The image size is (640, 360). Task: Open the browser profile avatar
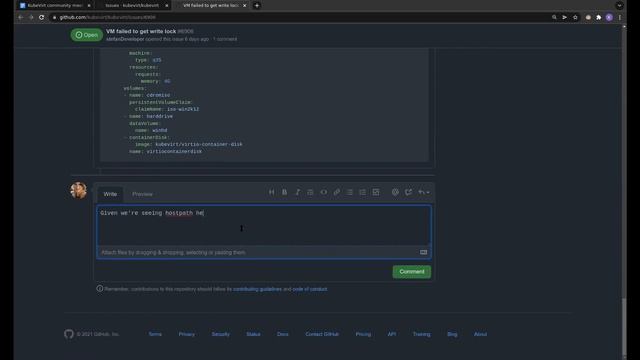coord(609,18)
